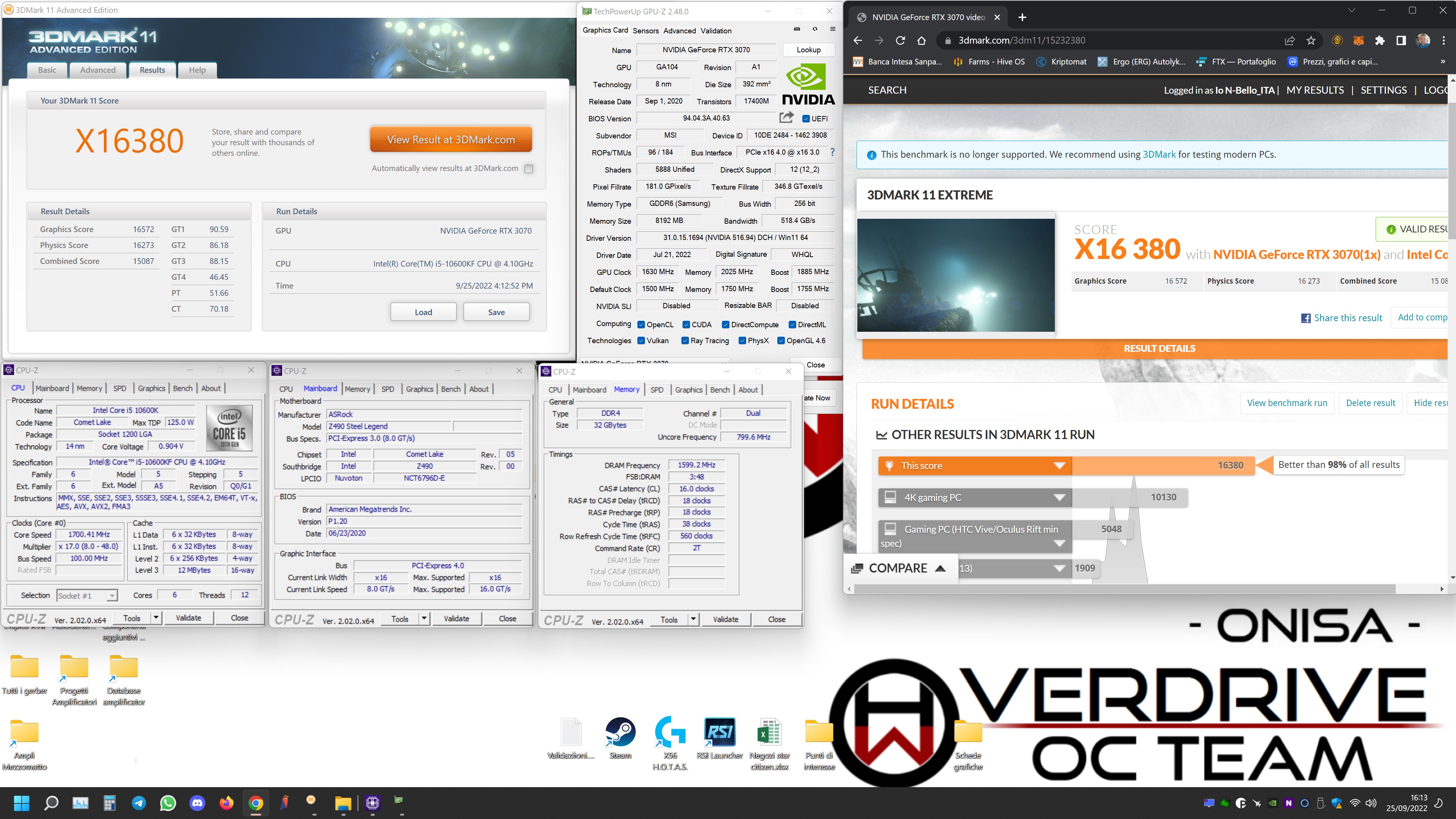
Task: Toggle the OpenCL checkbox
Action: pyautogui.click(x=641, y=325)
